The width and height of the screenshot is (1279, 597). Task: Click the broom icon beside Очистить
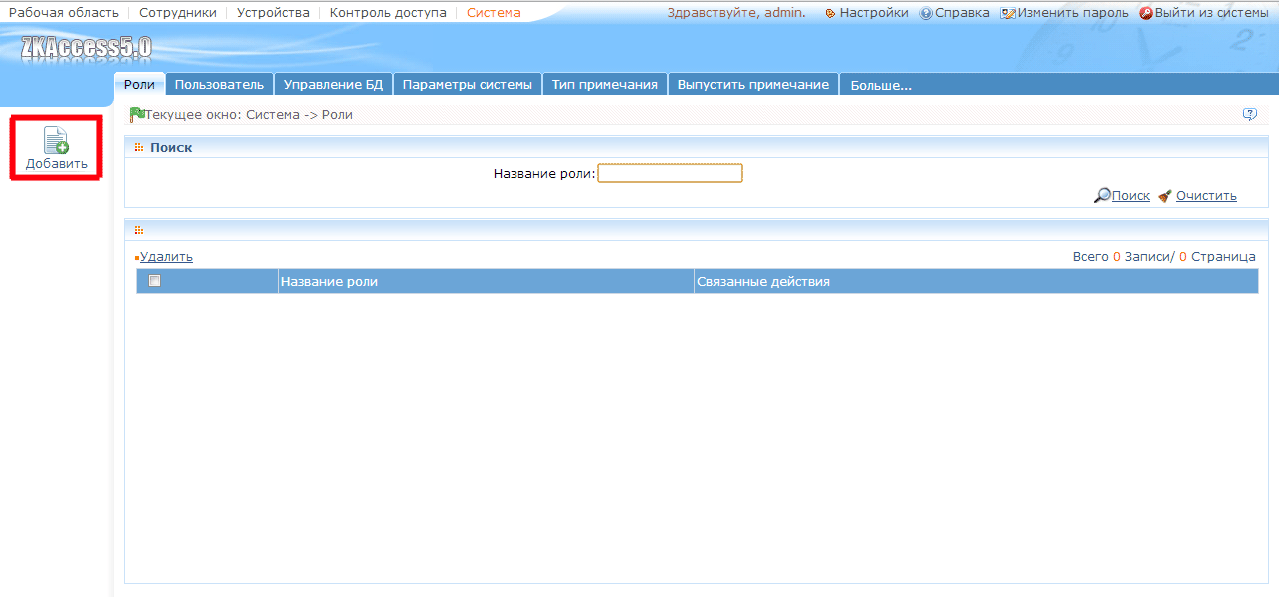[x=1165, y=196]
